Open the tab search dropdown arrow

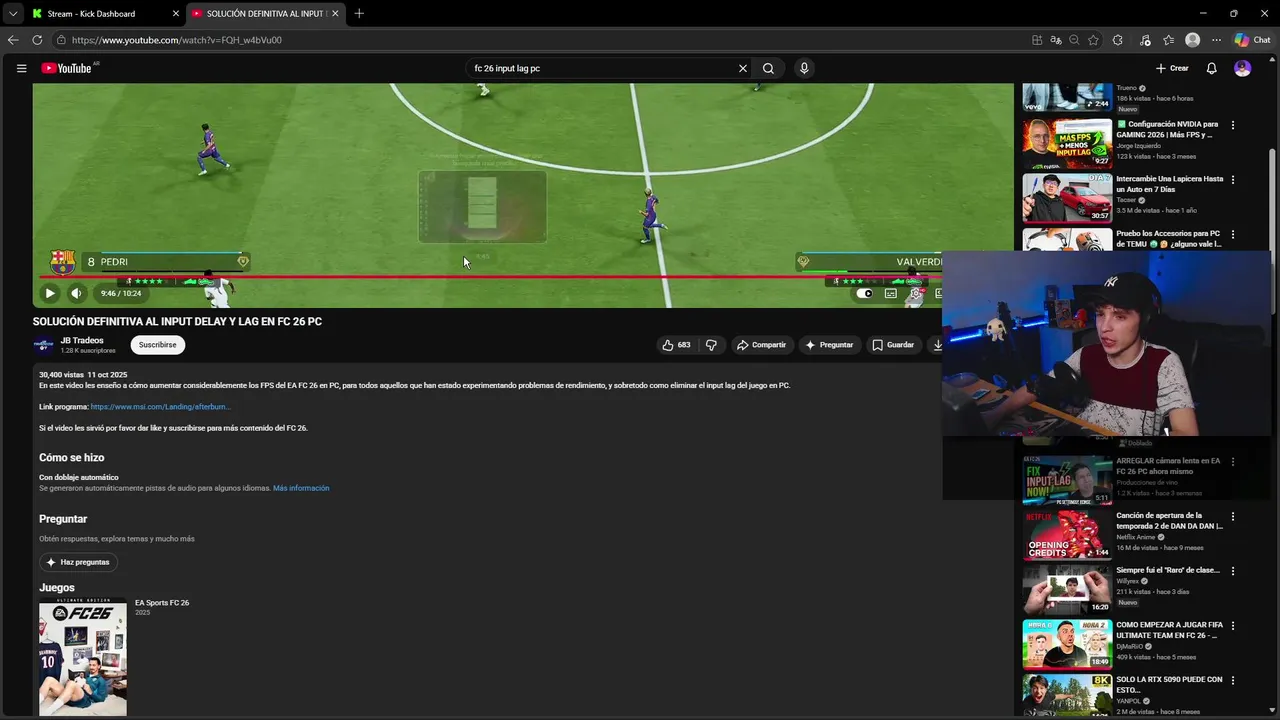[12, 13]
